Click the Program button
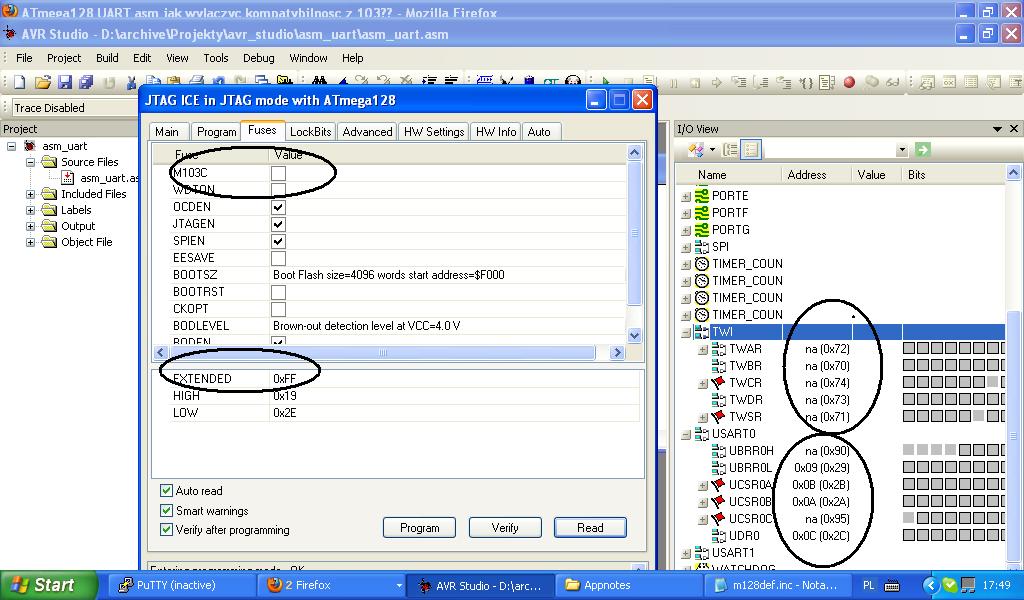1024x600 pixels. pos(419,528)
